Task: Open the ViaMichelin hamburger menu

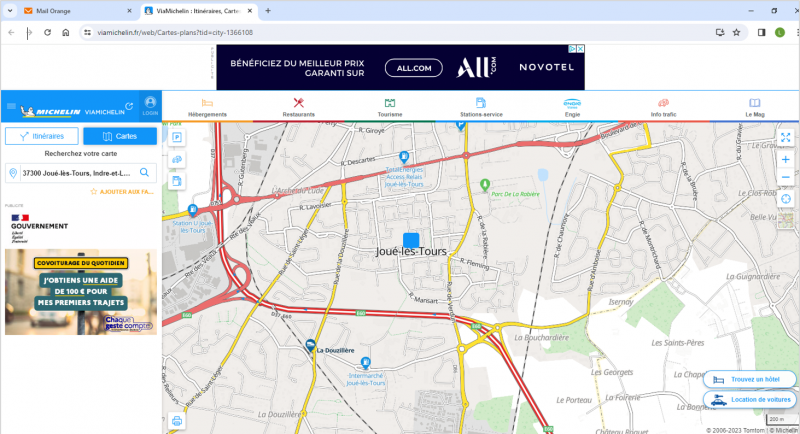Action: (x=11, y=107)
